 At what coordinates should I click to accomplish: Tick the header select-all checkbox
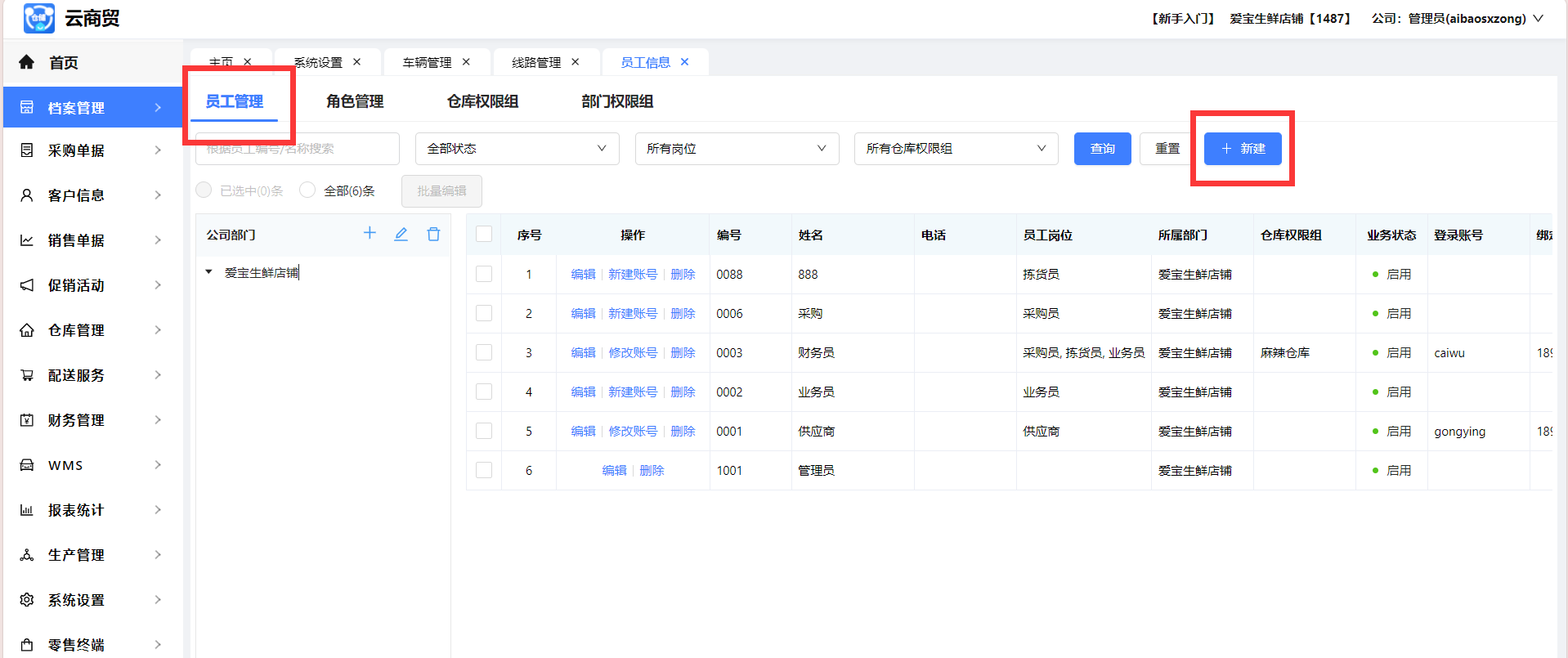pos(484,235)
